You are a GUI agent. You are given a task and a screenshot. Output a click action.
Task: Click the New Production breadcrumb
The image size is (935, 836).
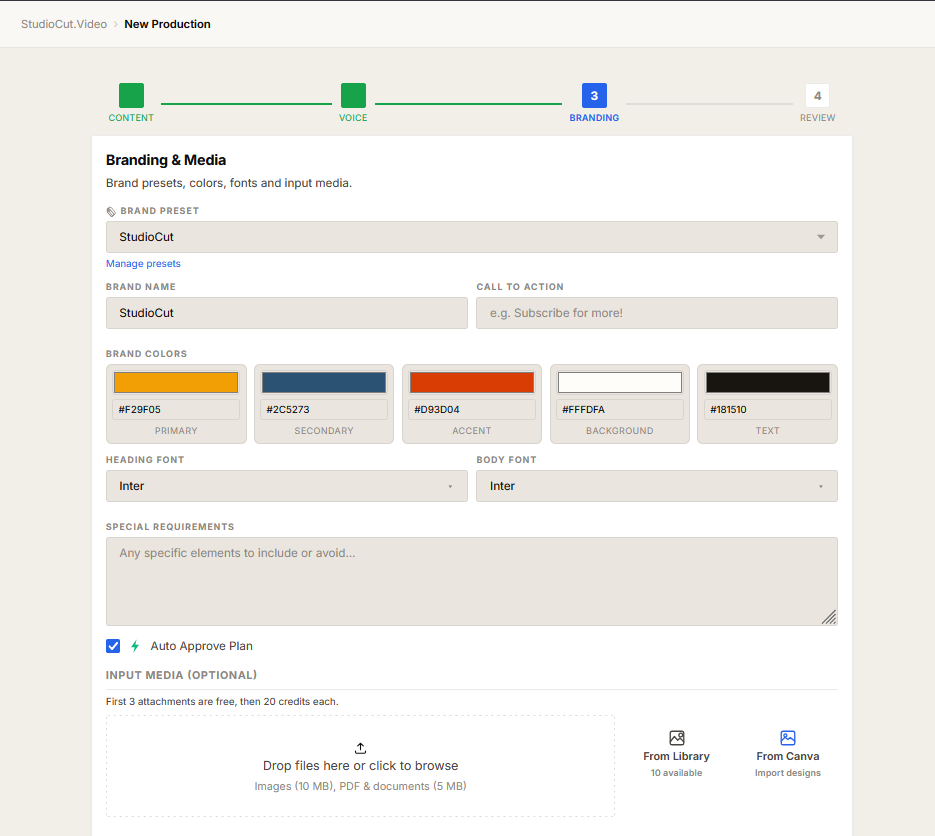167,24
